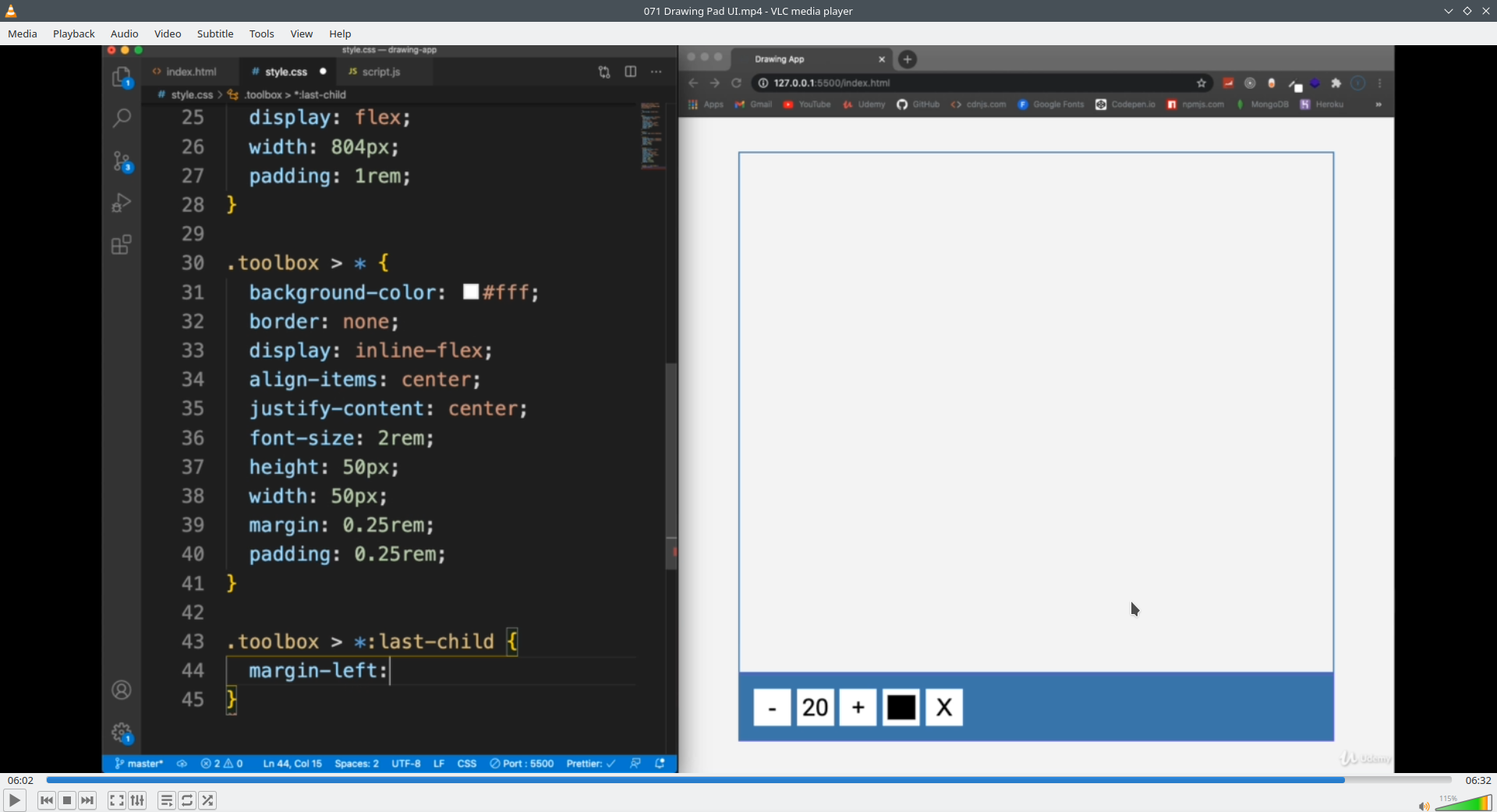This screenshot has height=812, width=1497.
Task: Click the Port: 5500 live server status
Action: pyautogui.click(x=522, y=764)
